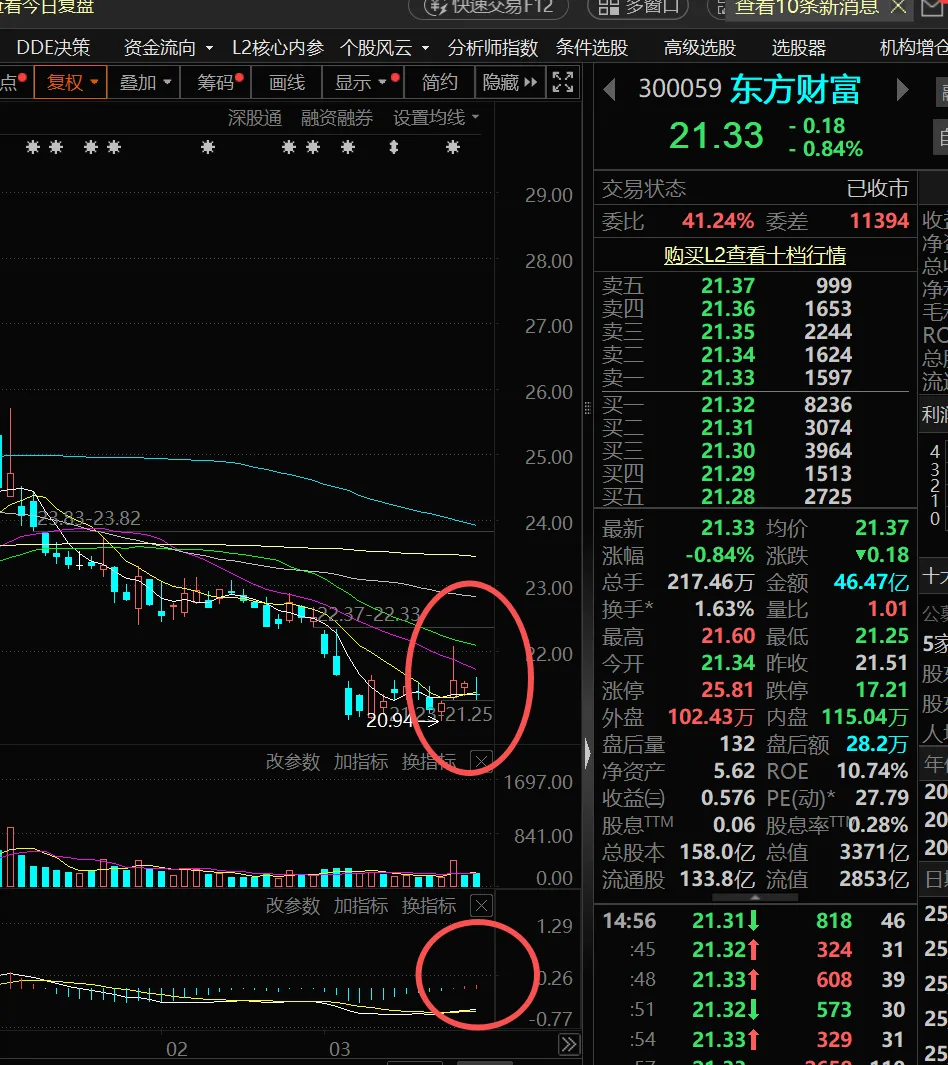Image resolution: width=948 pixels, height=1065 pixels.
Task: Click the 02 month label on time axis
Action: coord(177,1049)
